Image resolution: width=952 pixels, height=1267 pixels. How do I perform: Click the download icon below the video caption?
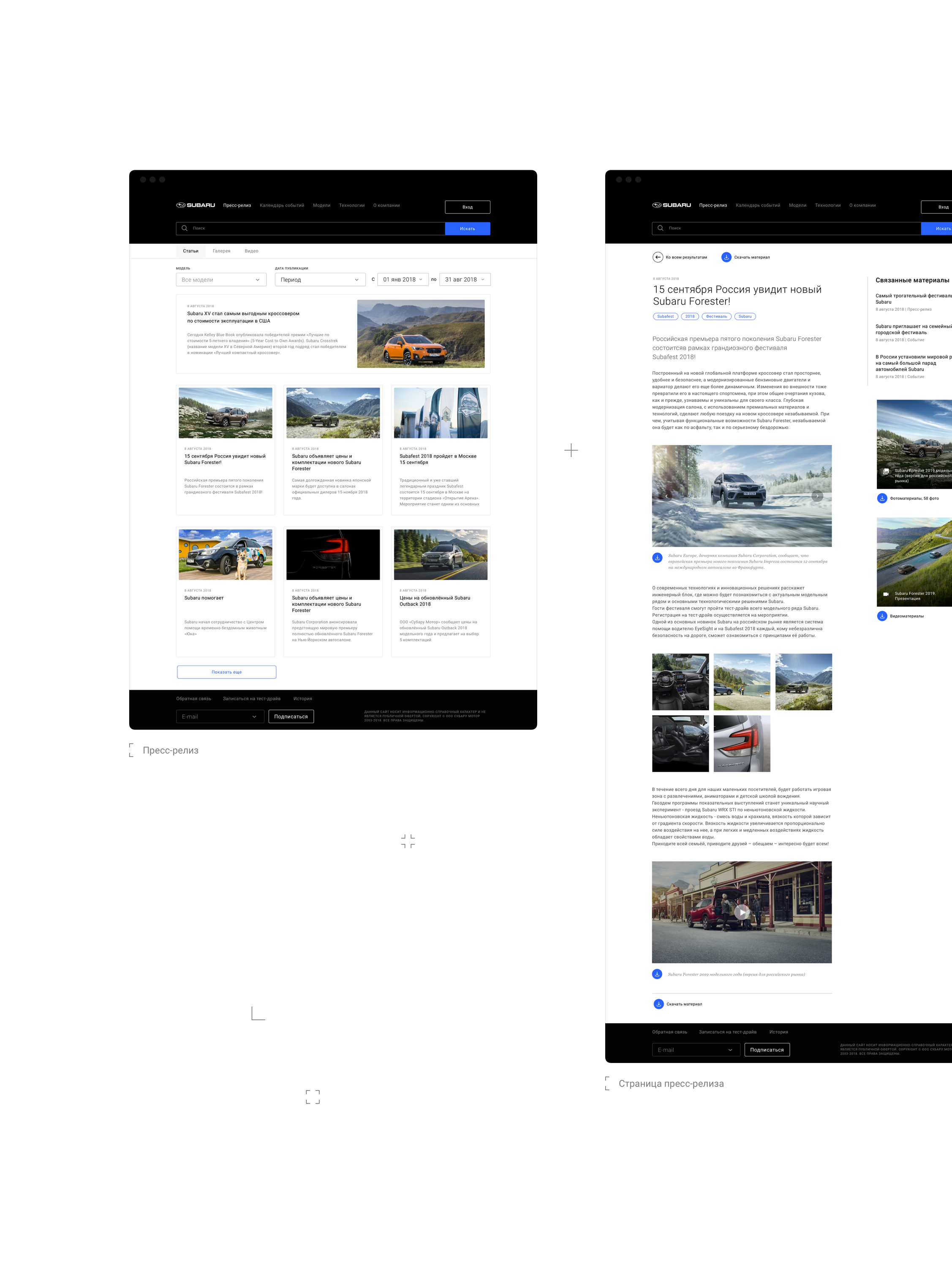(x=657, y=974)
